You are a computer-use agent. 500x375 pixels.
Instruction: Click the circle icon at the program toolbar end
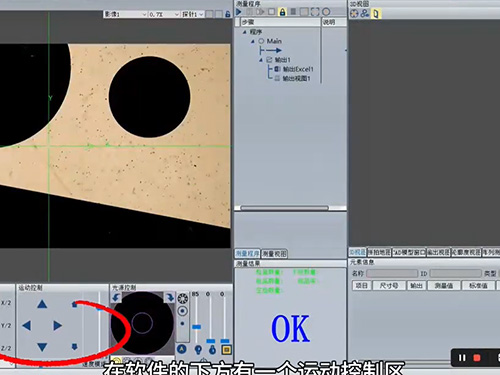326,12
